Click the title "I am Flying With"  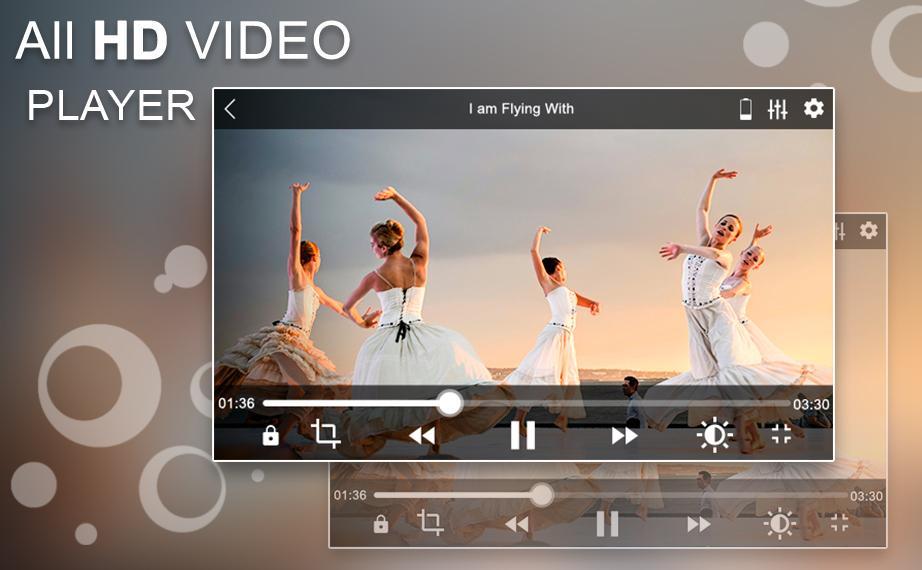tap(521, 109)
